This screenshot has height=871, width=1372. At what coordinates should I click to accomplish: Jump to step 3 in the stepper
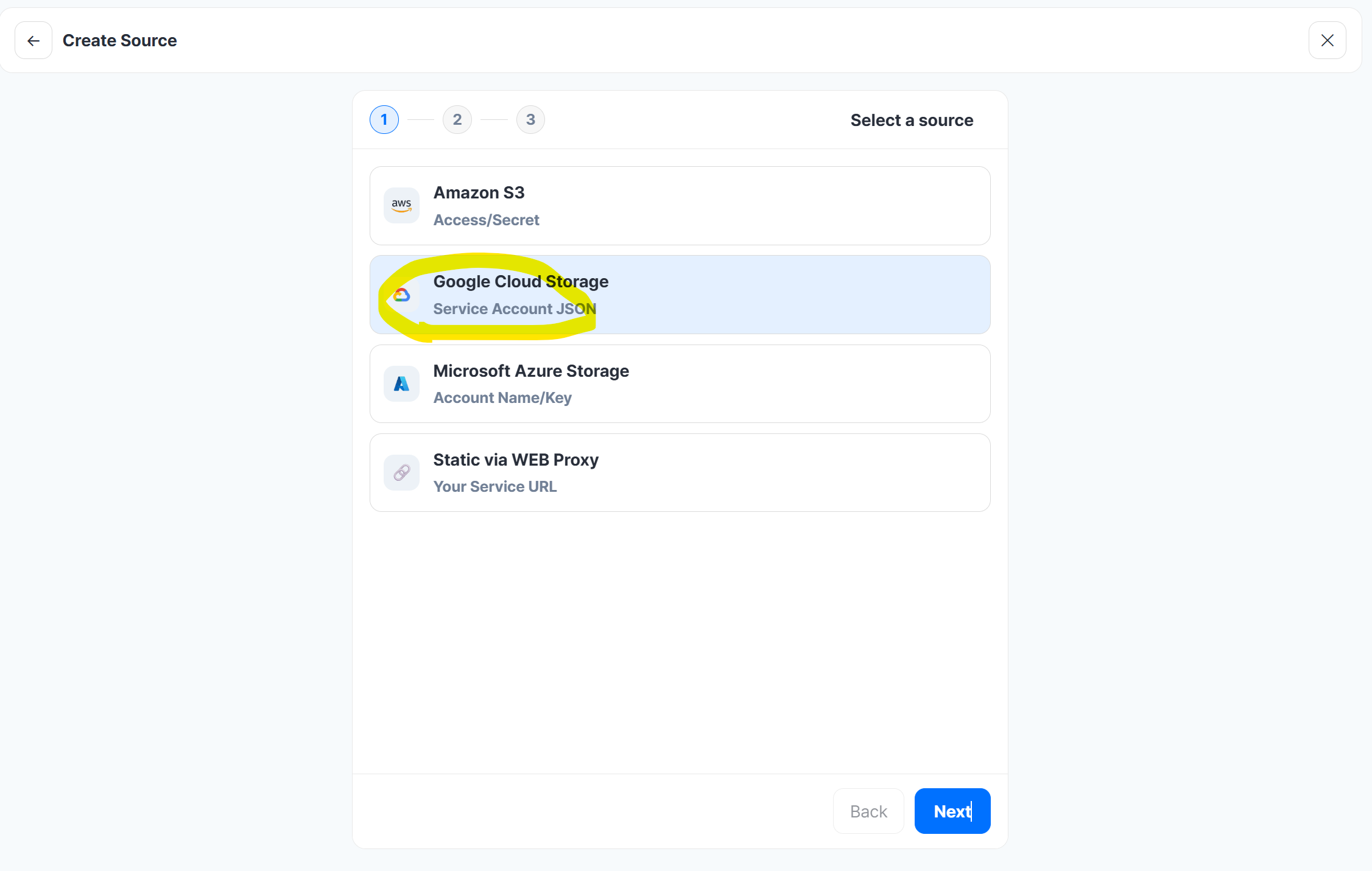tap(530, 120)
